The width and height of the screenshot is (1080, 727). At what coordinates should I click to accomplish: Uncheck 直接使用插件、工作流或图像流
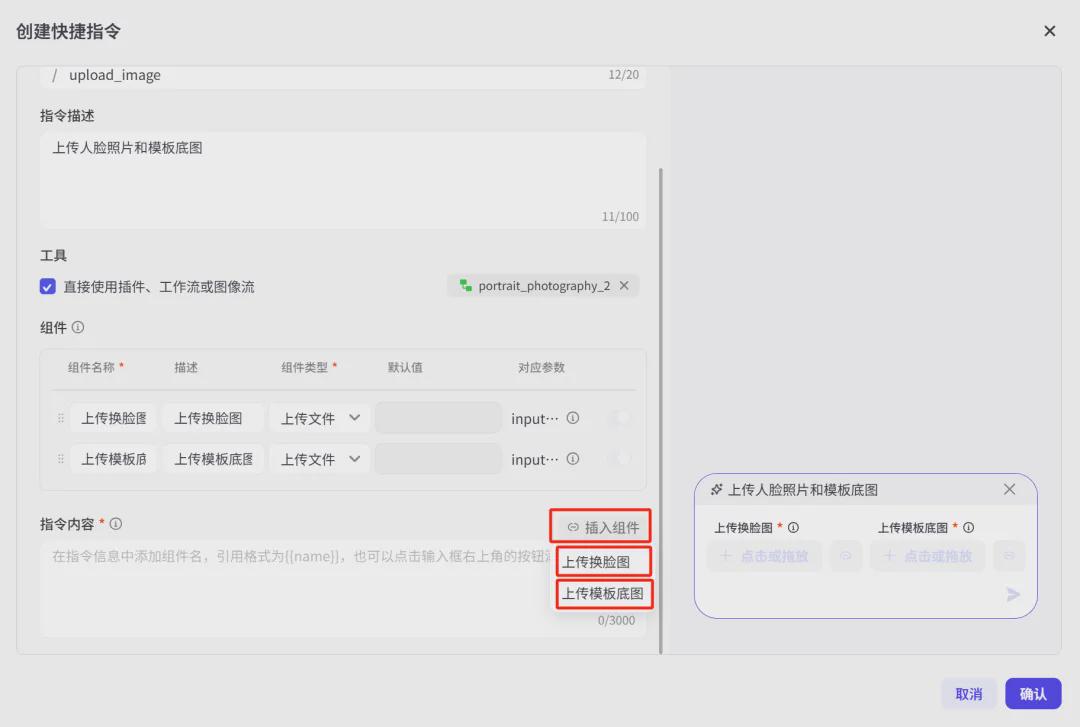[47, 286]
